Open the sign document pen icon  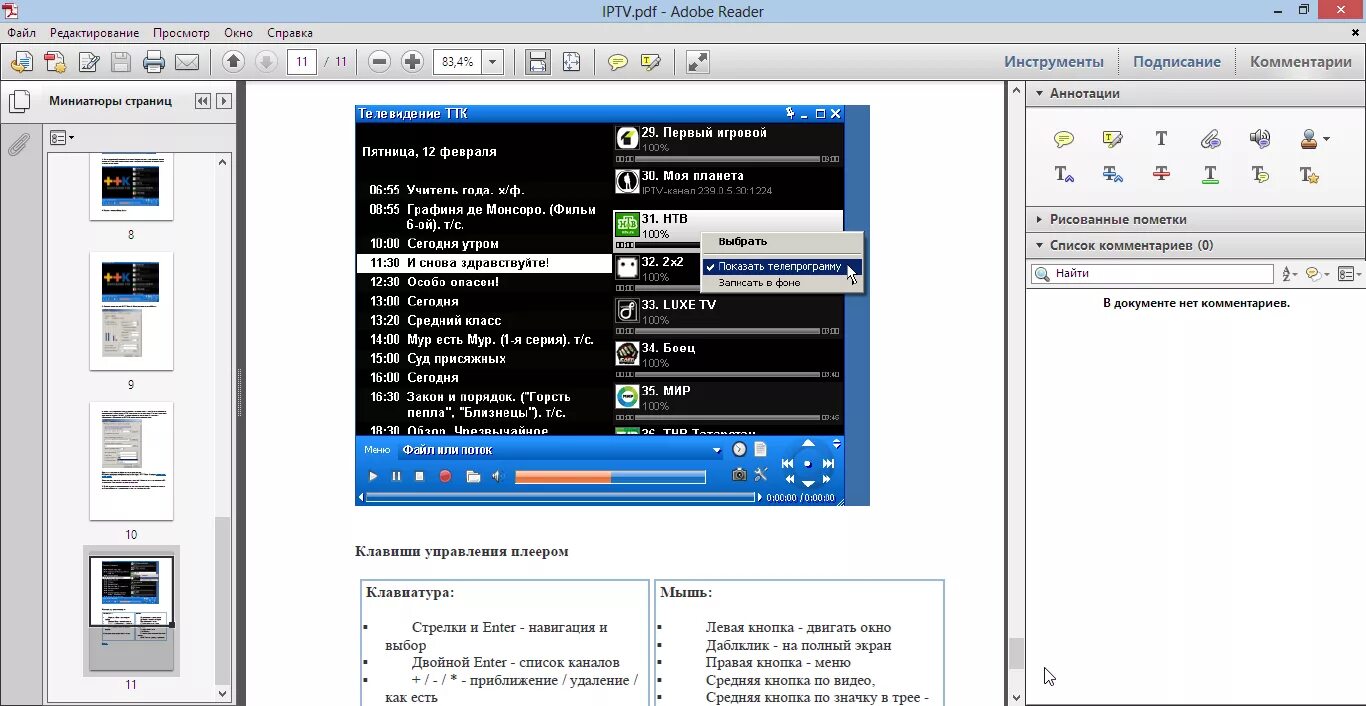[88, 62]
